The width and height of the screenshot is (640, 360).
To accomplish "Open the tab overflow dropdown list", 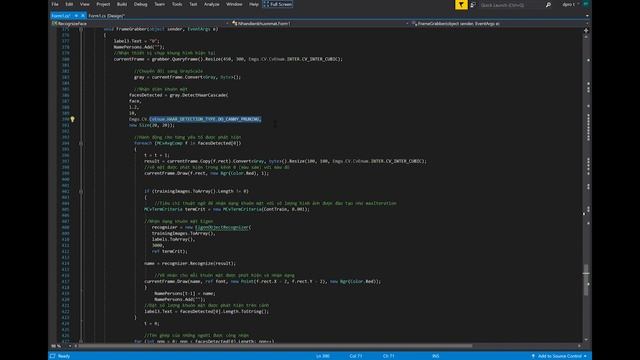I will [587, 16].
